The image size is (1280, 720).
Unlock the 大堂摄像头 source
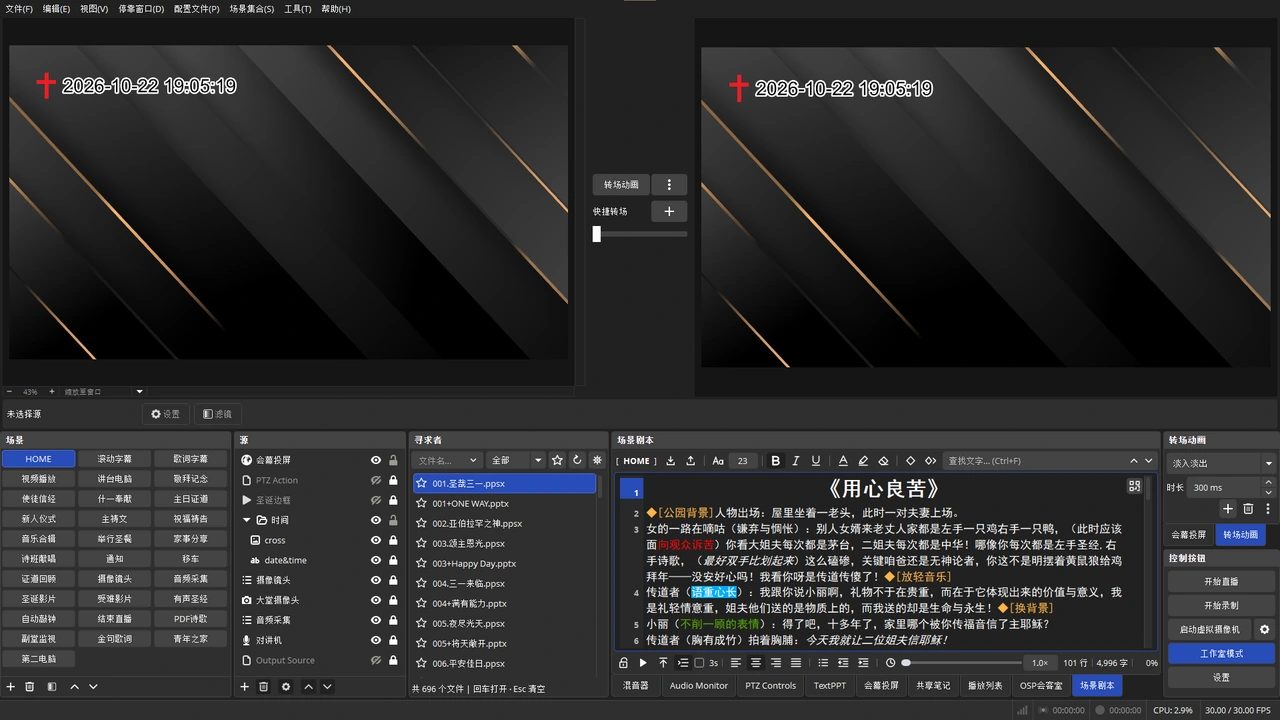pos(393,600)
